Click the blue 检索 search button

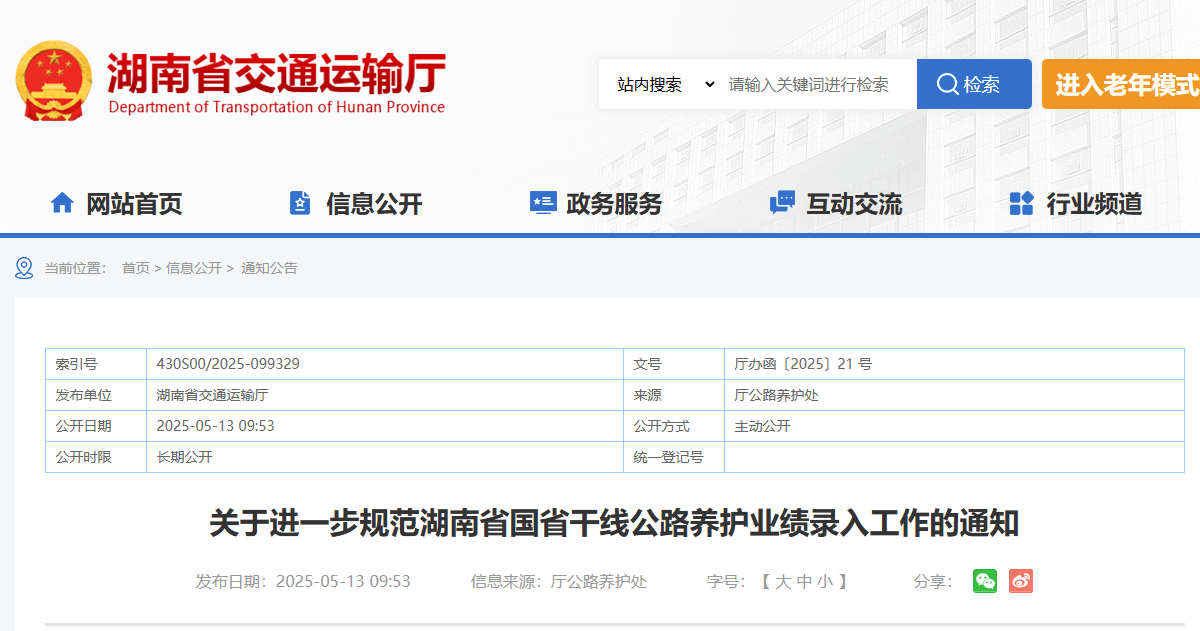[973, 85]
